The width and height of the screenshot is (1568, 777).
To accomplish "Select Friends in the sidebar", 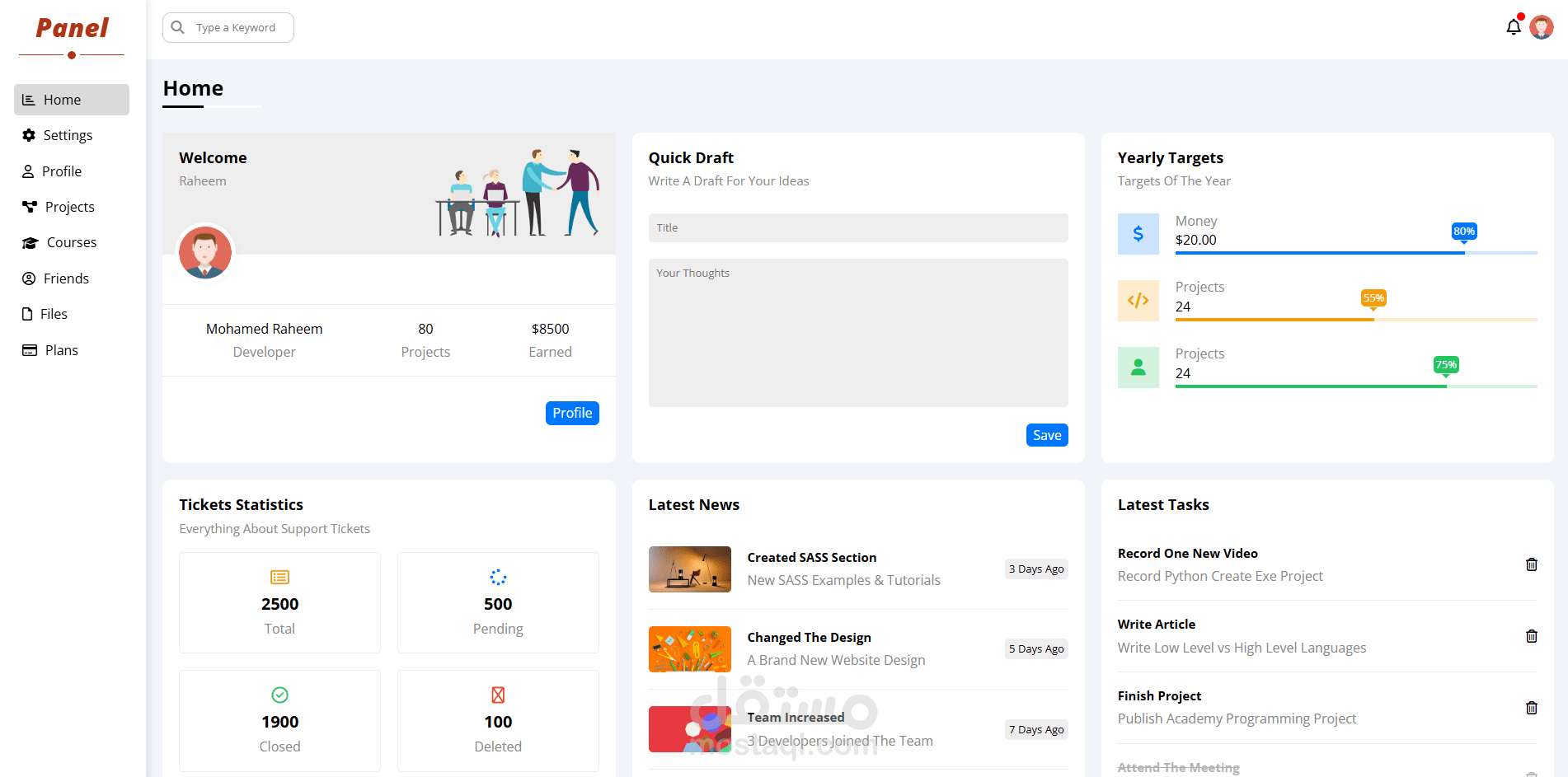I will [72, 279].
